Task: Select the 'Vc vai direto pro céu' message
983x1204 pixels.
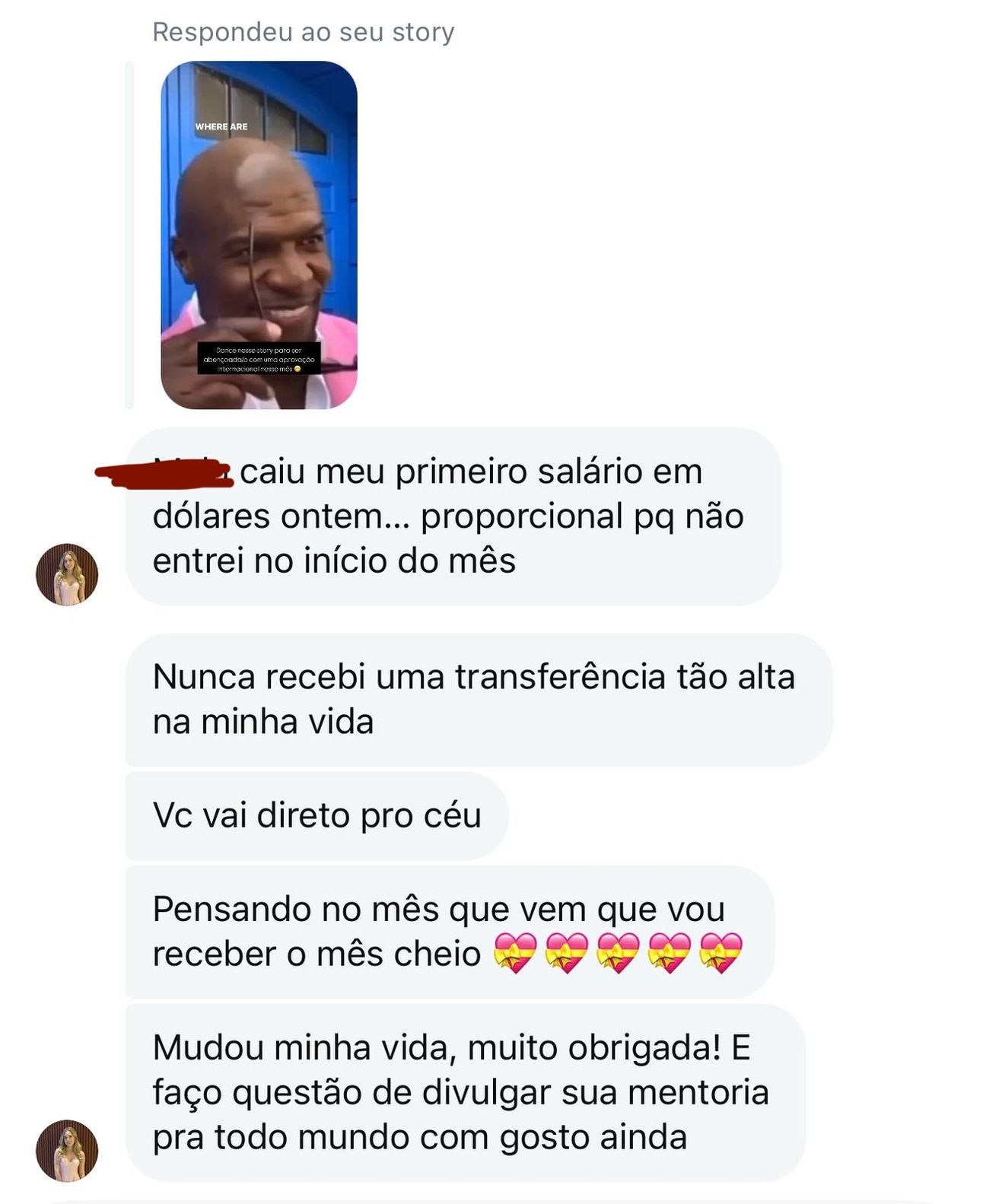Action: point(317,815)
